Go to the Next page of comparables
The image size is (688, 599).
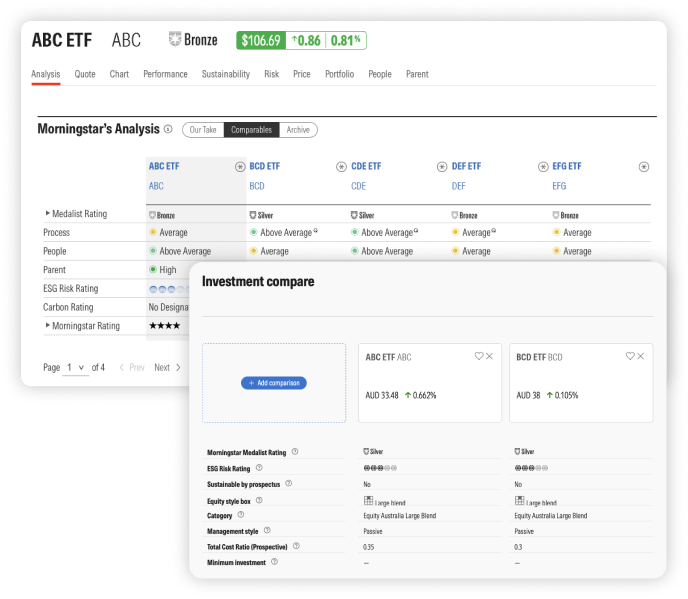(x=167, y=367)
